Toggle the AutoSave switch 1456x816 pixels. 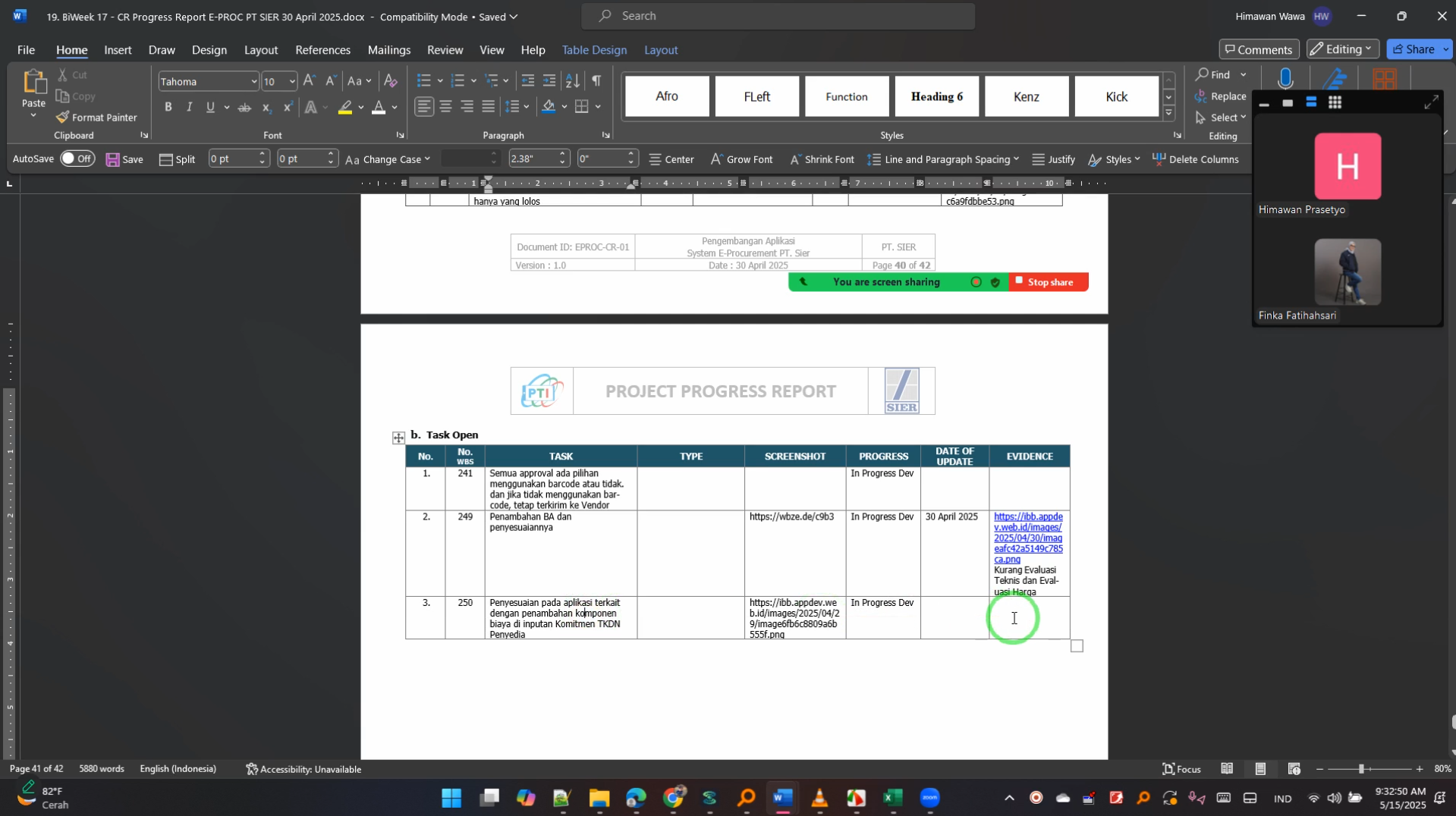77,158
